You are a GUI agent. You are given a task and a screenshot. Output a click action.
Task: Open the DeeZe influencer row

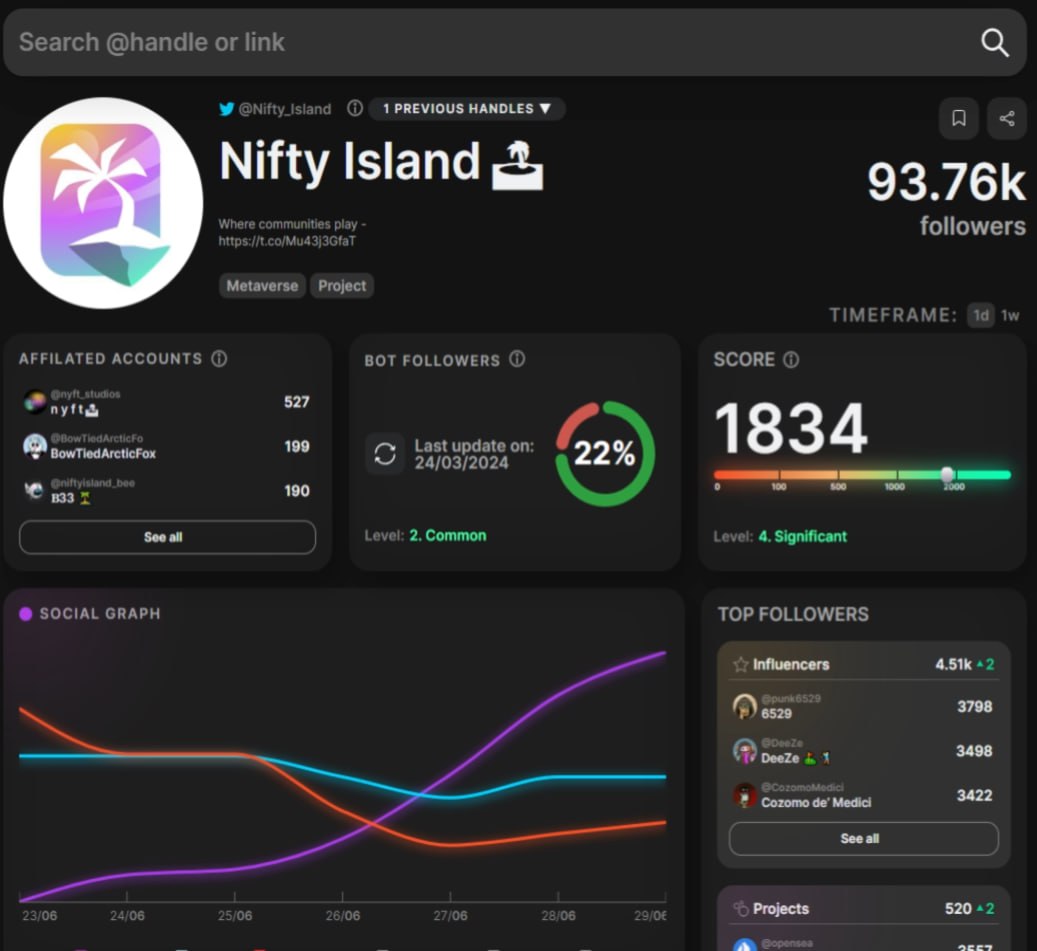[863, 751]
